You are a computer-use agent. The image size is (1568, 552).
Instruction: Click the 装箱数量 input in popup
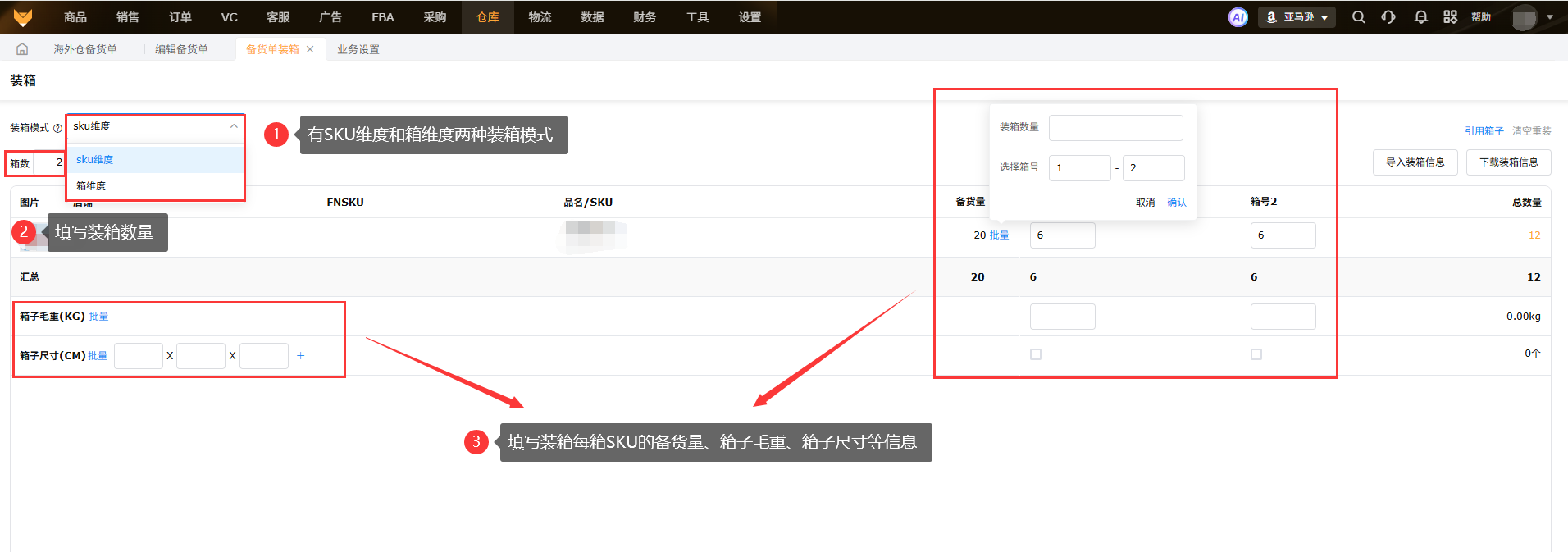click(1116, 128)
